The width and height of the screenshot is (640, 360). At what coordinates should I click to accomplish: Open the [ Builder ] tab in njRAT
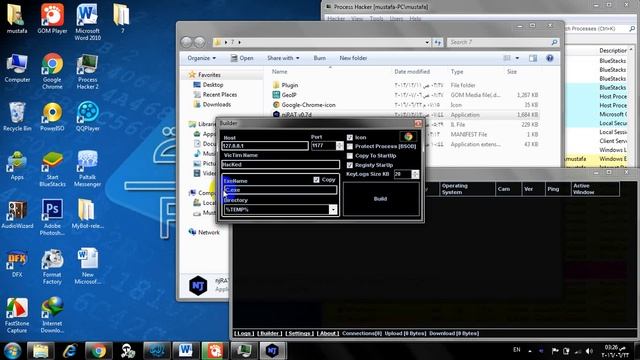point(269,333)
